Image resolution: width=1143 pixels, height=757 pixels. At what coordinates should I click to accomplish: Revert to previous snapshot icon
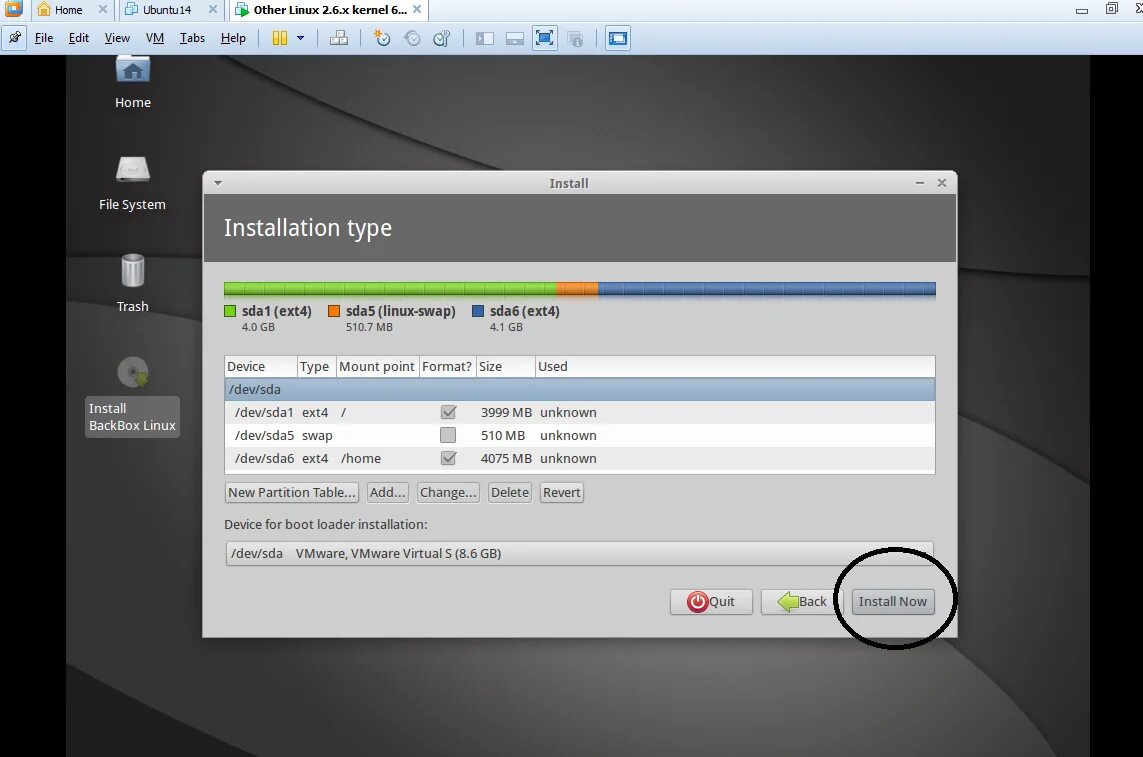coord(412,38)
